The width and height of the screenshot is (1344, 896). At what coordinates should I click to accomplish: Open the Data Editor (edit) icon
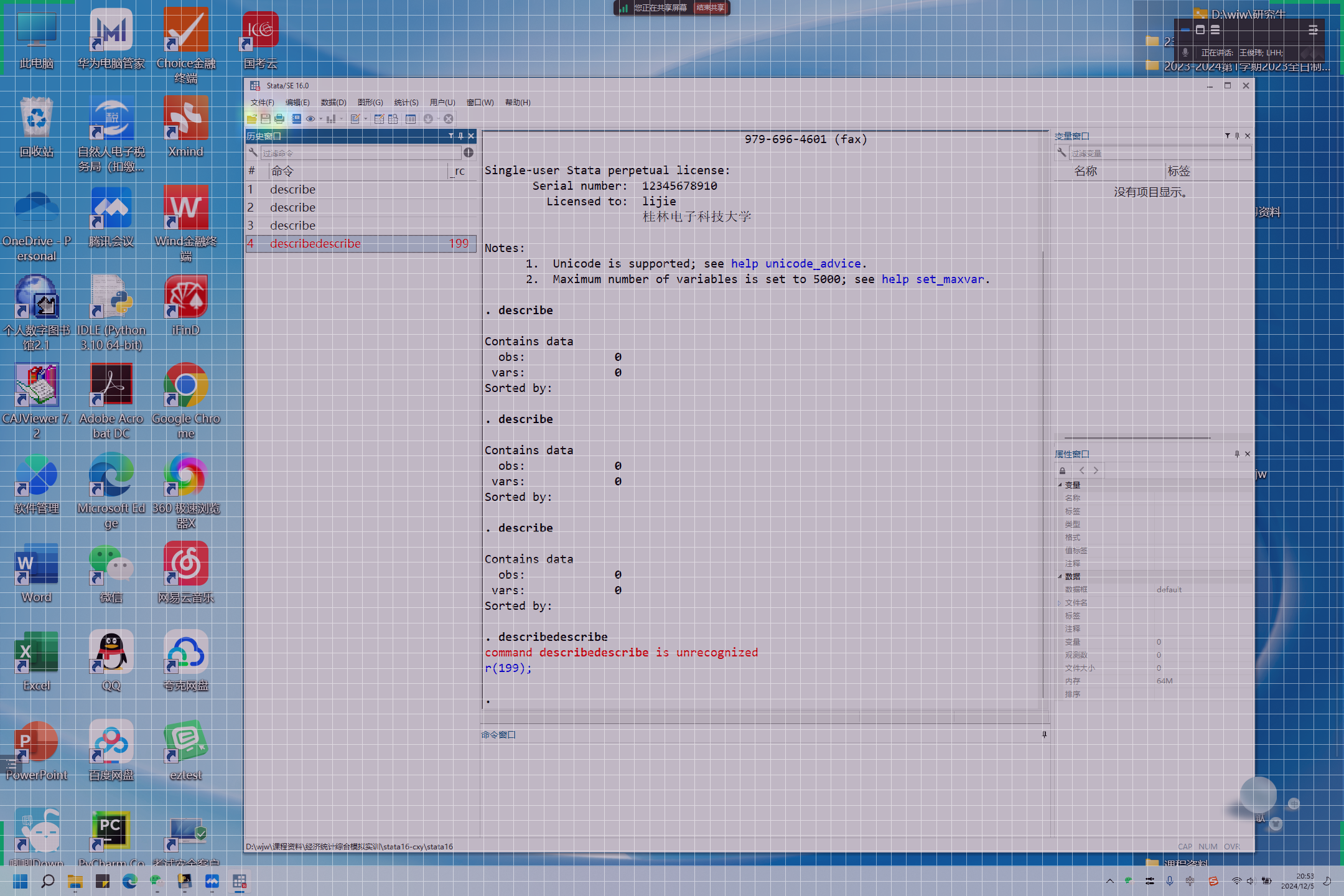pos(379,119)
